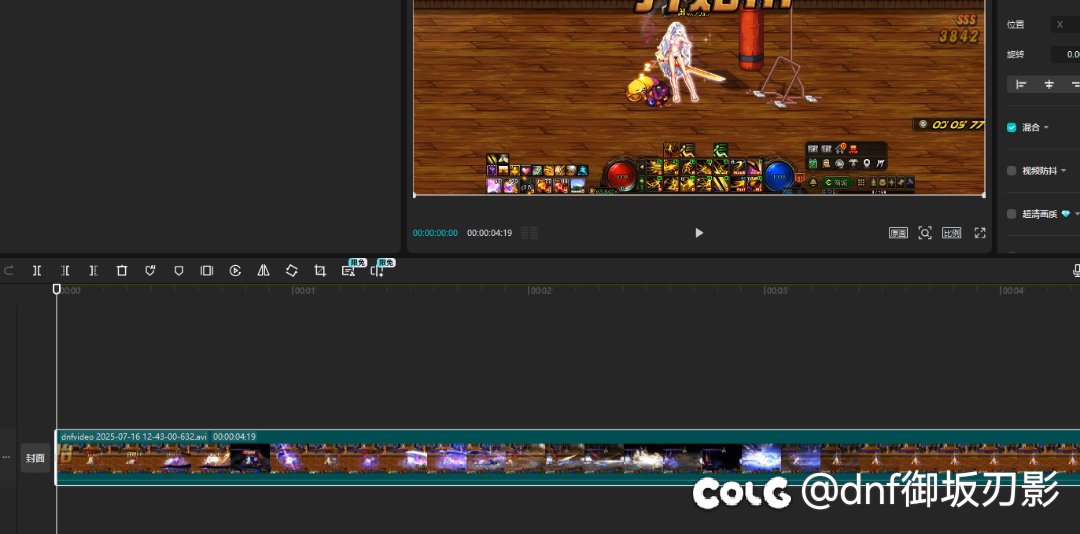Click the 旋转 rotation label
The image size is (1080, 534).
pos(1015,54)
